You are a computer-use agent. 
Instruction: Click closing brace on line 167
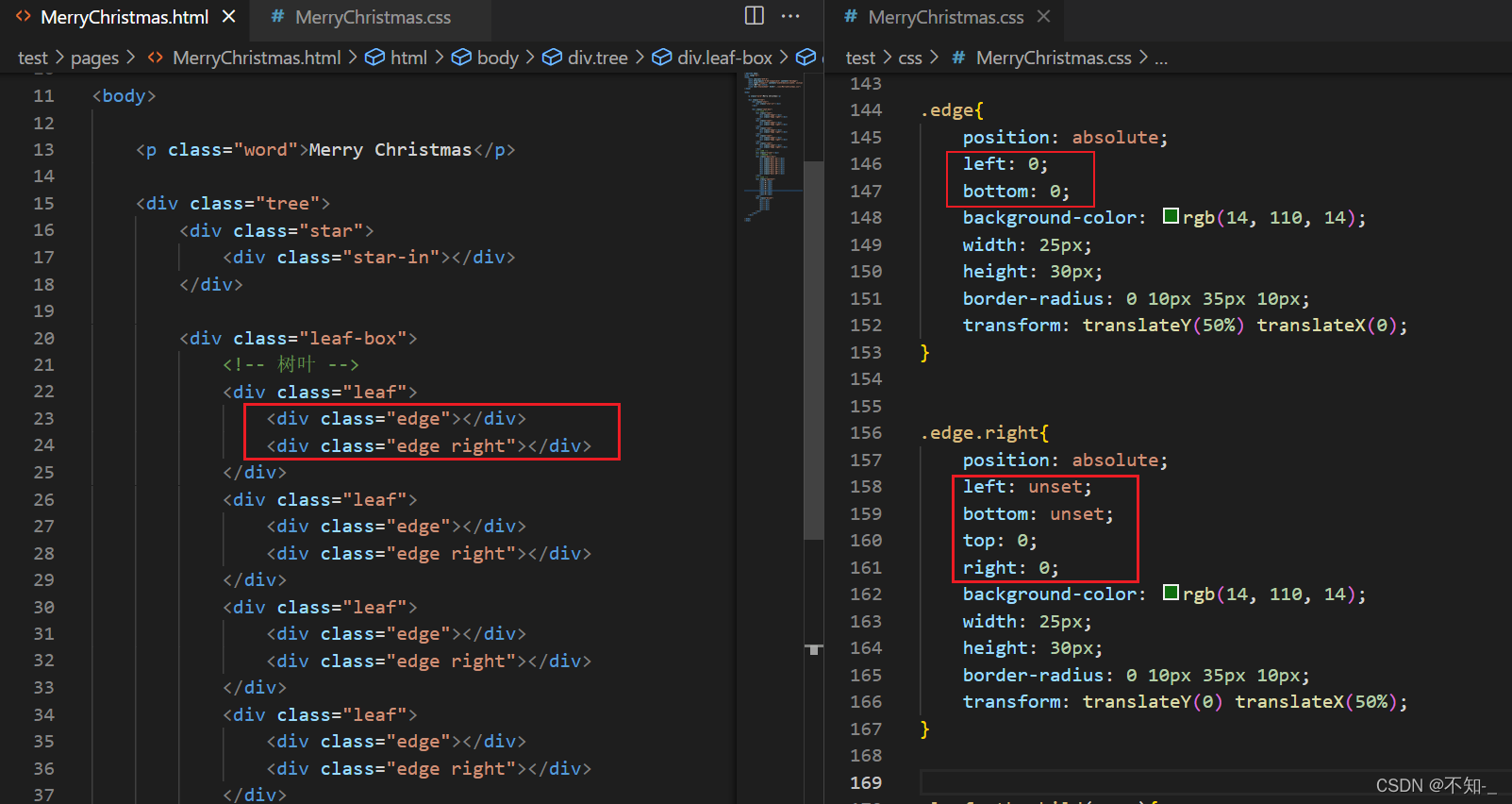pyautogui.click(x=924, y=729)
